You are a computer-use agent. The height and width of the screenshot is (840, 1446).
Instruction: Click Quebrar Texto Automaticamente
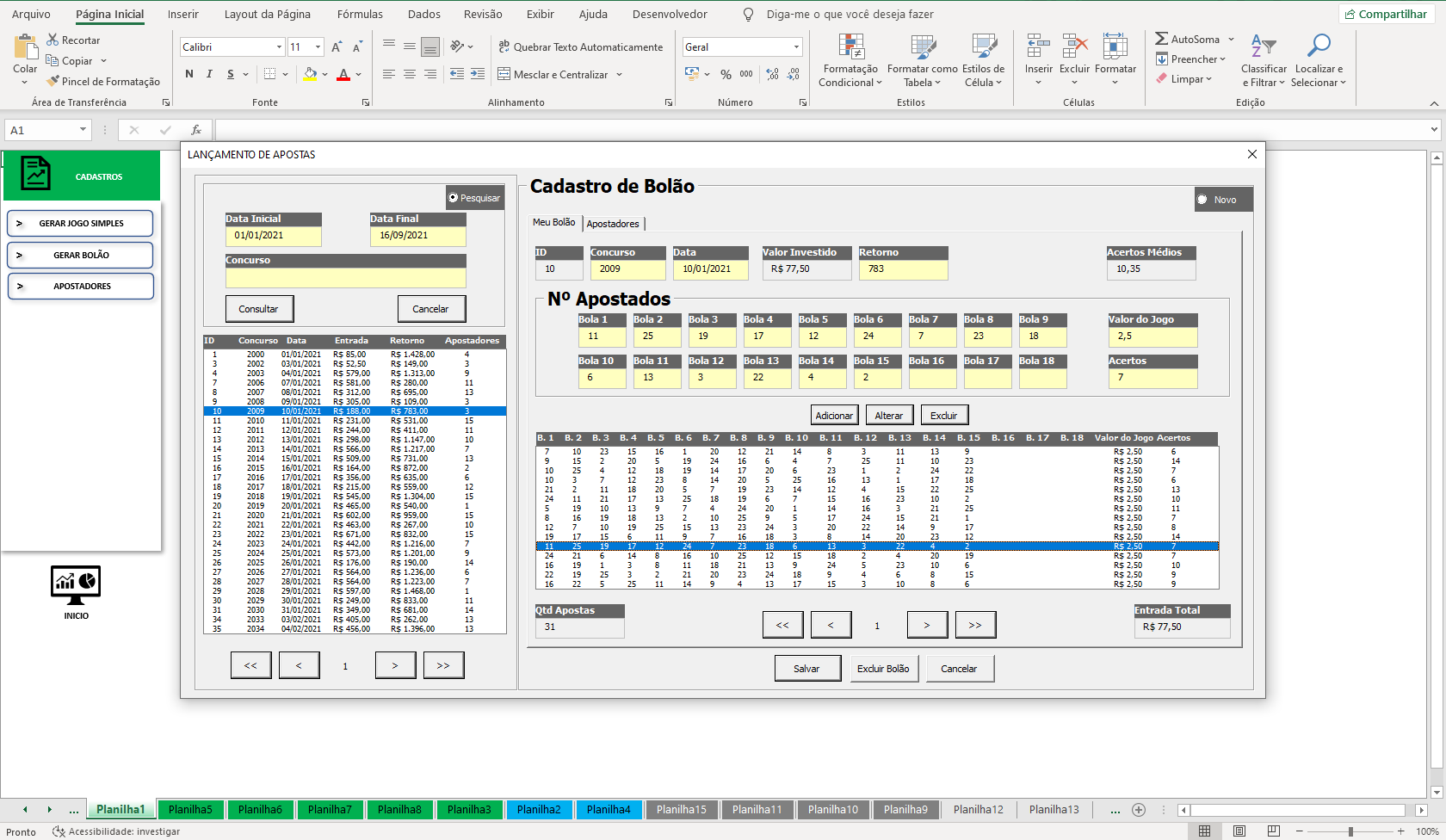point(580,46)
